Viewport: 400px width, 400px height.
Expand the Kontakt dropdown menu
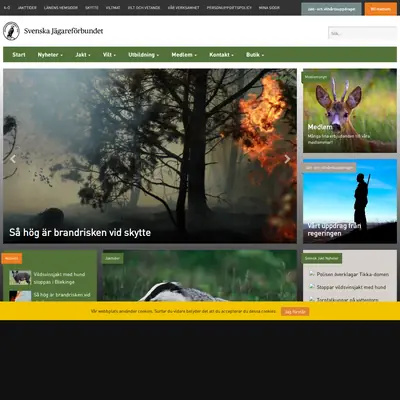point(221,55)
